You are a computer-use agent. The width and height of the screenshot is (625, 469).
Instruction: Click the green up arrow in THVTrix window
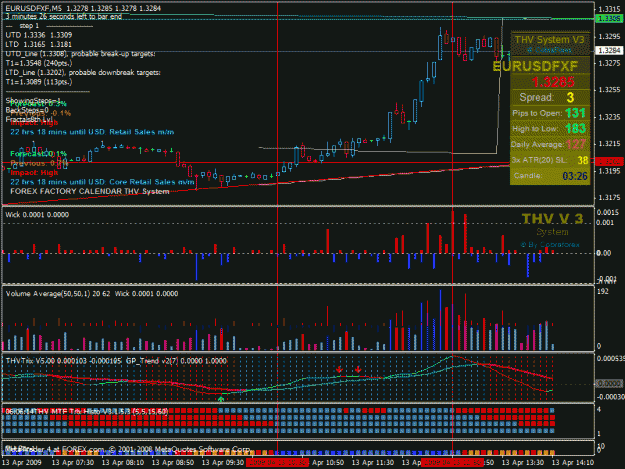click(221, 398)
